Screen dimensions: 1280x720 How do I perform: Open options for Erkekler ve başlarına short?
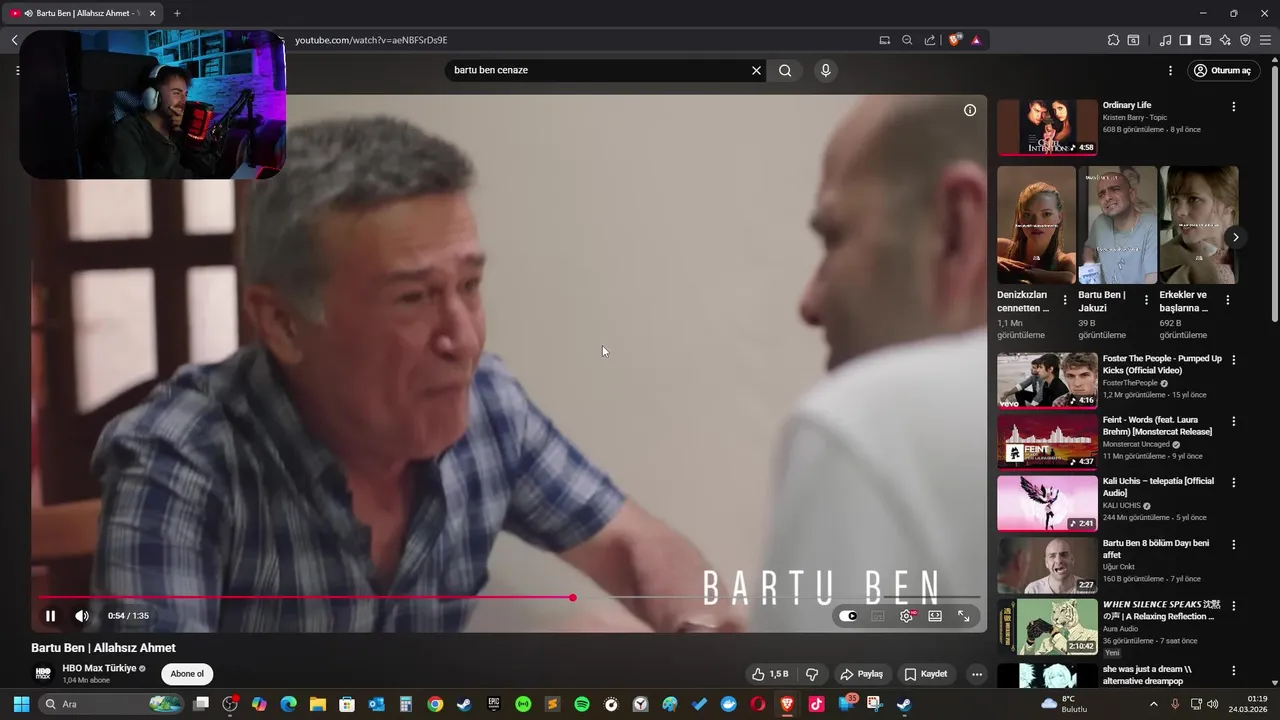pos(1227,300)
